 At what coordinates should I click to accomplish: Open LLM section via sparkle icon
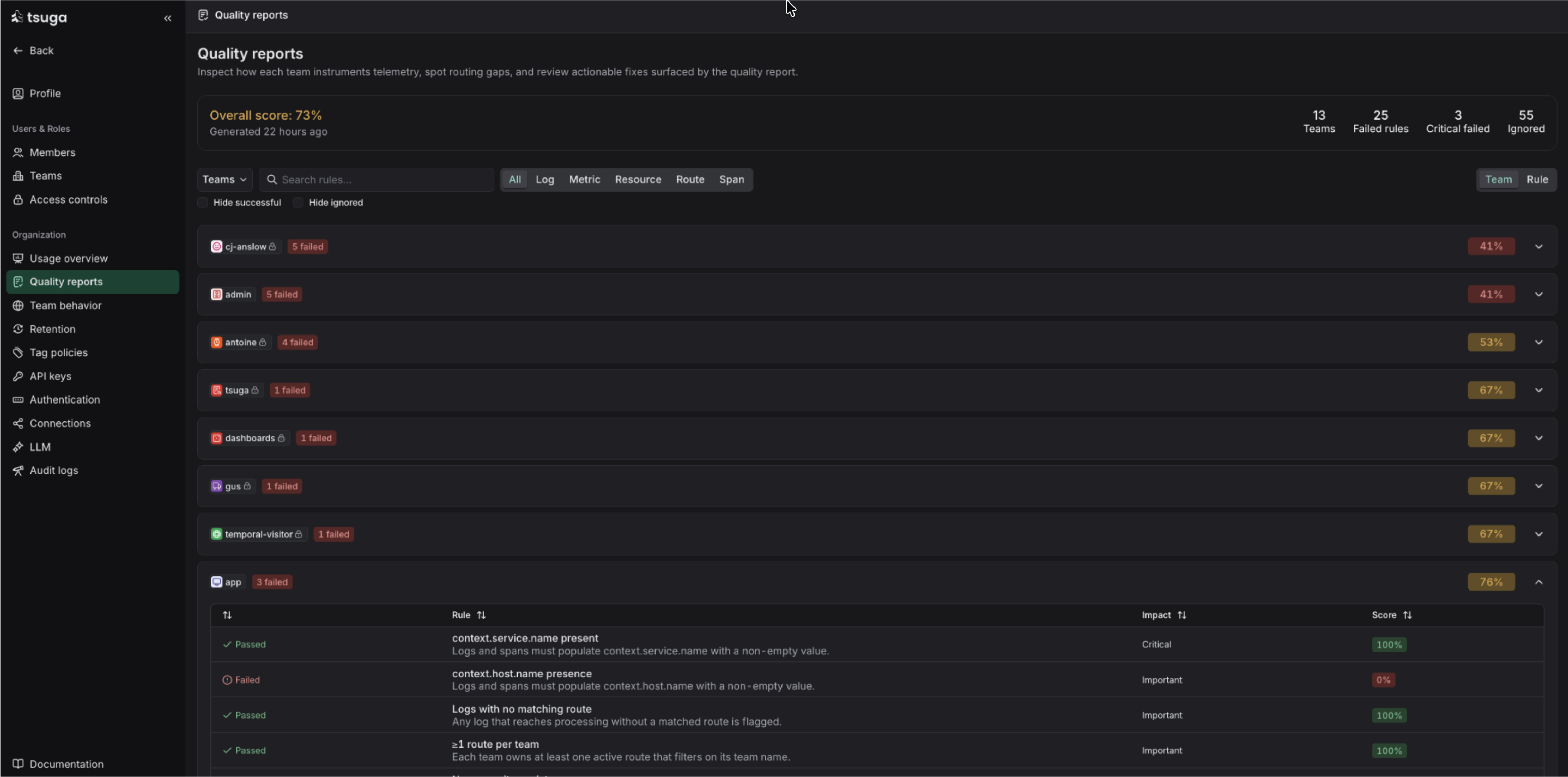point(18,447)
